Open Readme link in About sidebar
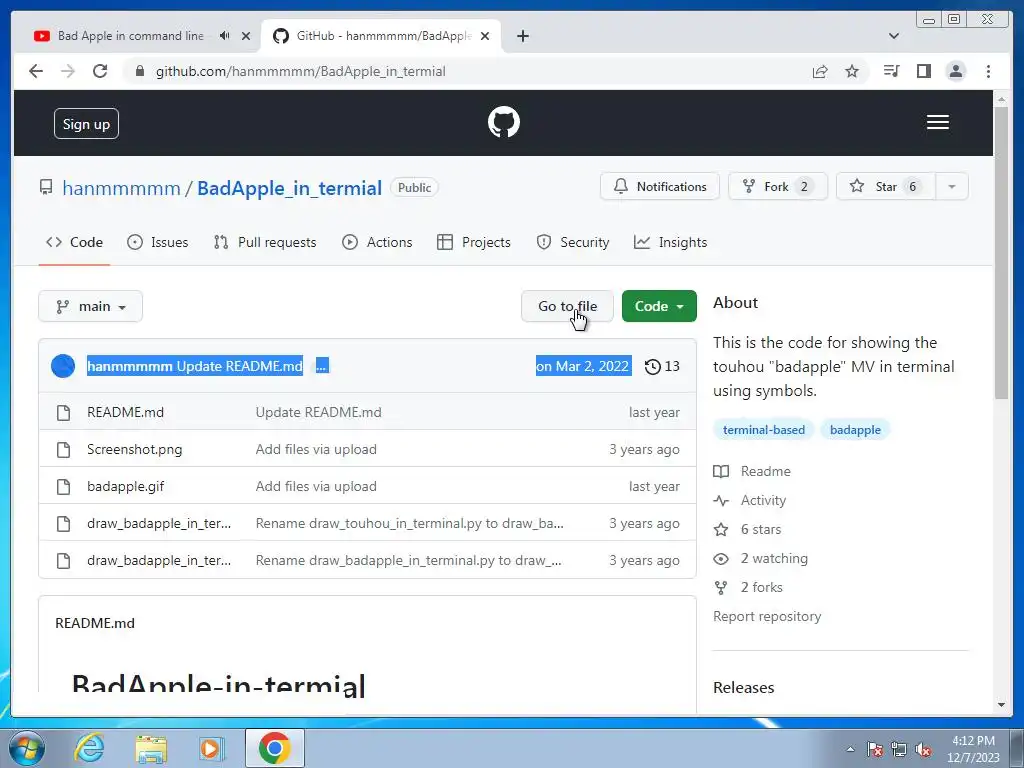The image size is (1024, 768). tap(752, 472)
